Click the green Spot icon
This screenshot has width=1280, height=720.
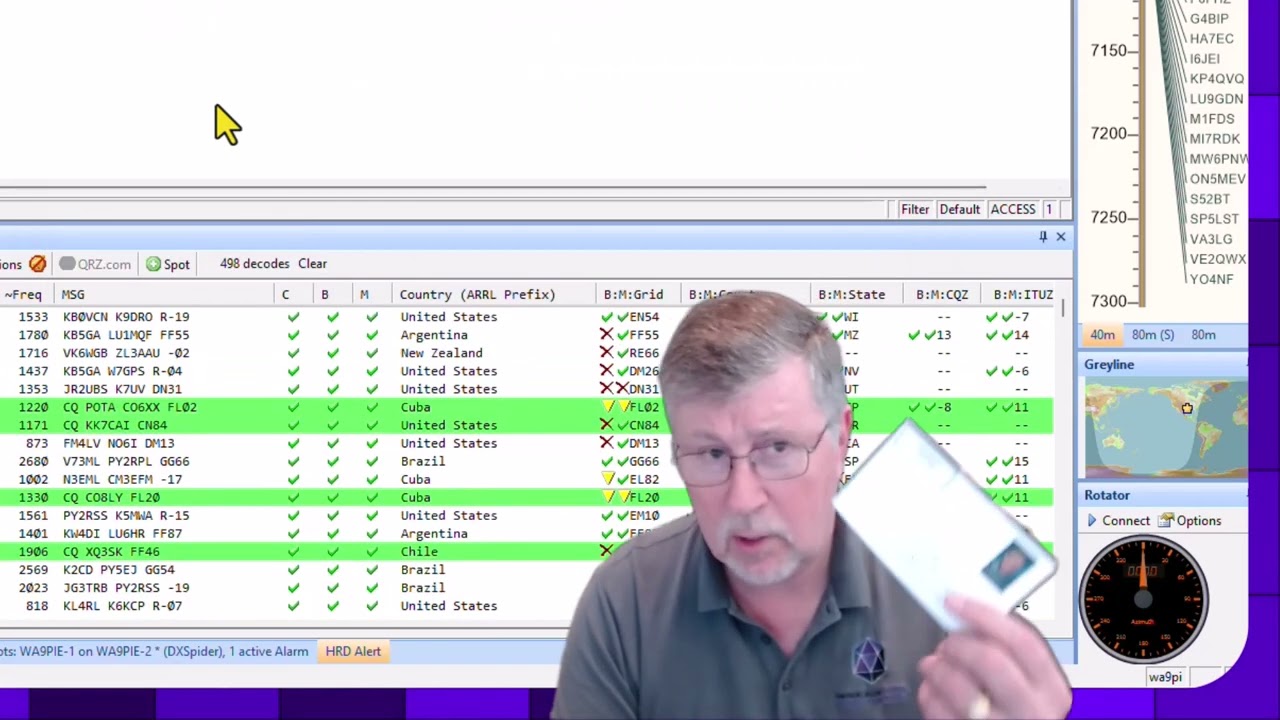(x=153, y=264)
